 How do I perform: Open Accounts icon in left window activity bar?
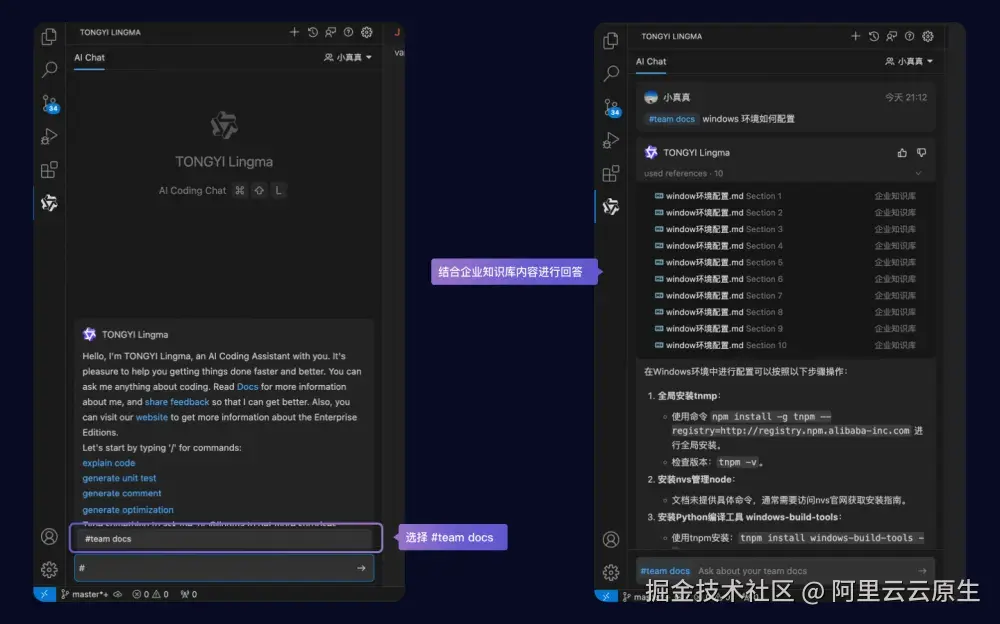[x=49, y=537]
